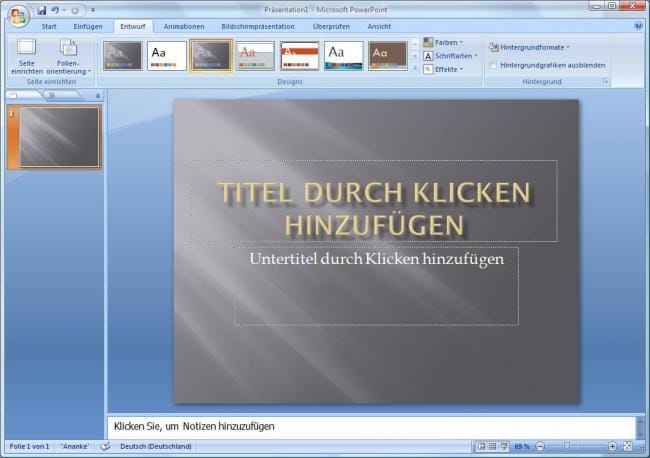Viewport: 650px width, 458px height.
Task: Close the slides pane
Action: [x=98, y=96]
